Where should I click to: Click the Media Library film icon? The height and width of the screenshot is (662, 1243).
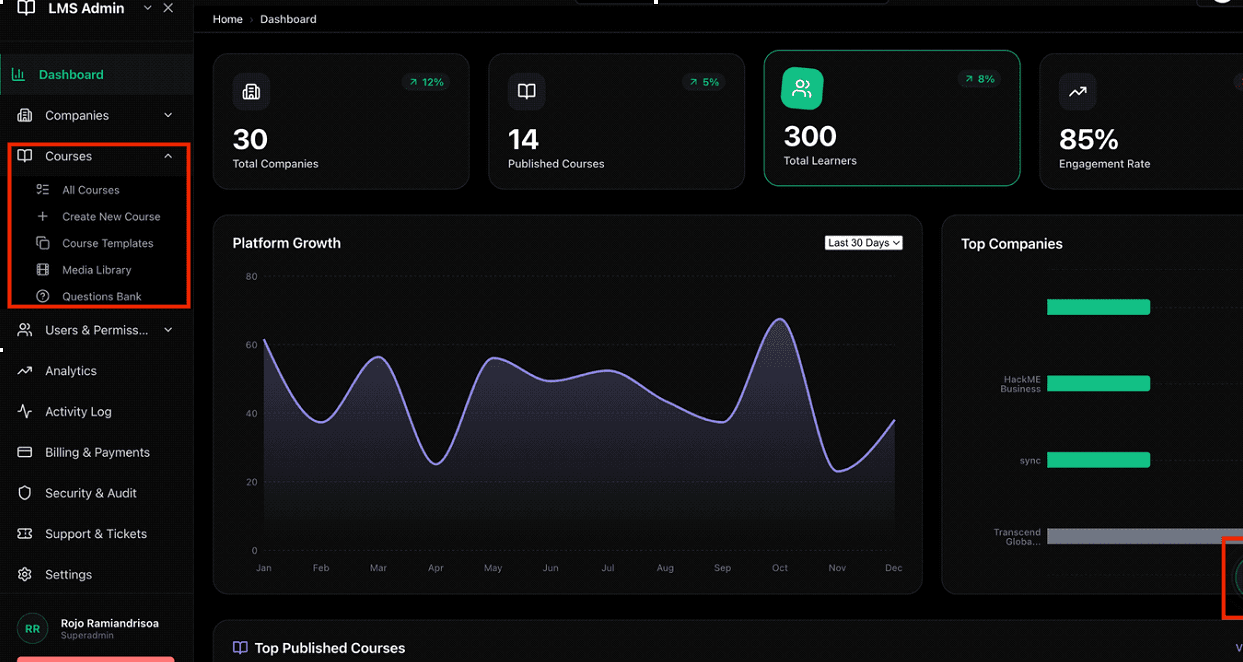coord(43,270)
